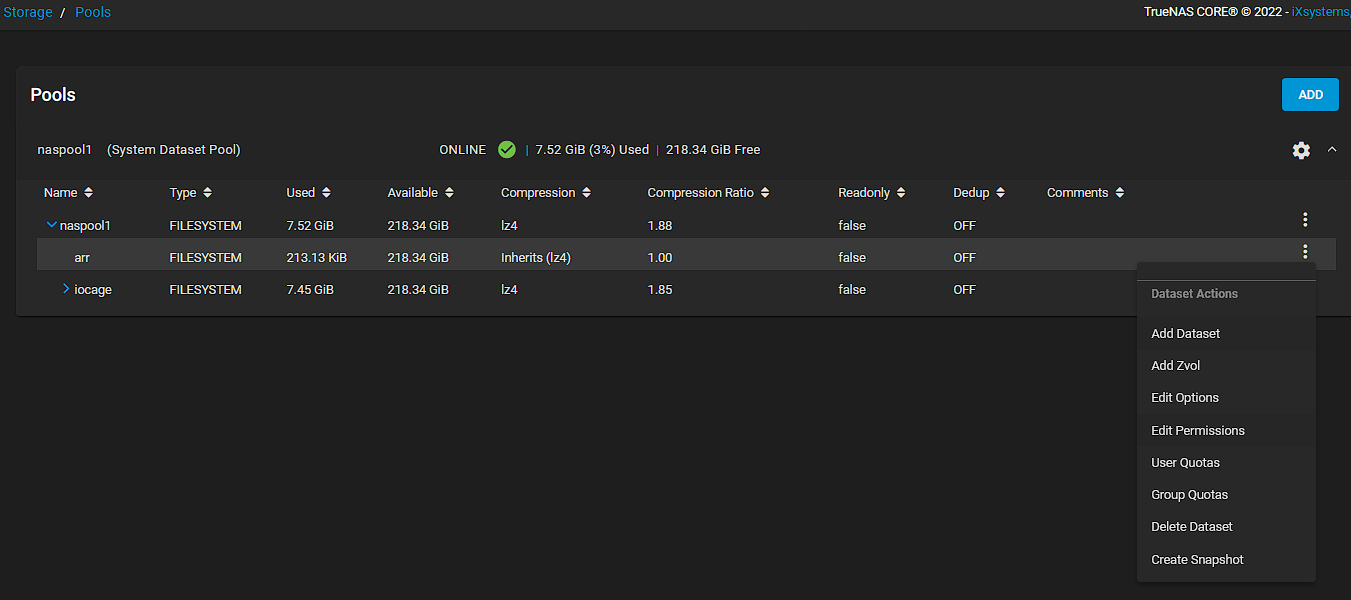Image resolution: width=1351 pixels, height=600 pixels.
Task: Sort by the Available column
Action: 421,193
